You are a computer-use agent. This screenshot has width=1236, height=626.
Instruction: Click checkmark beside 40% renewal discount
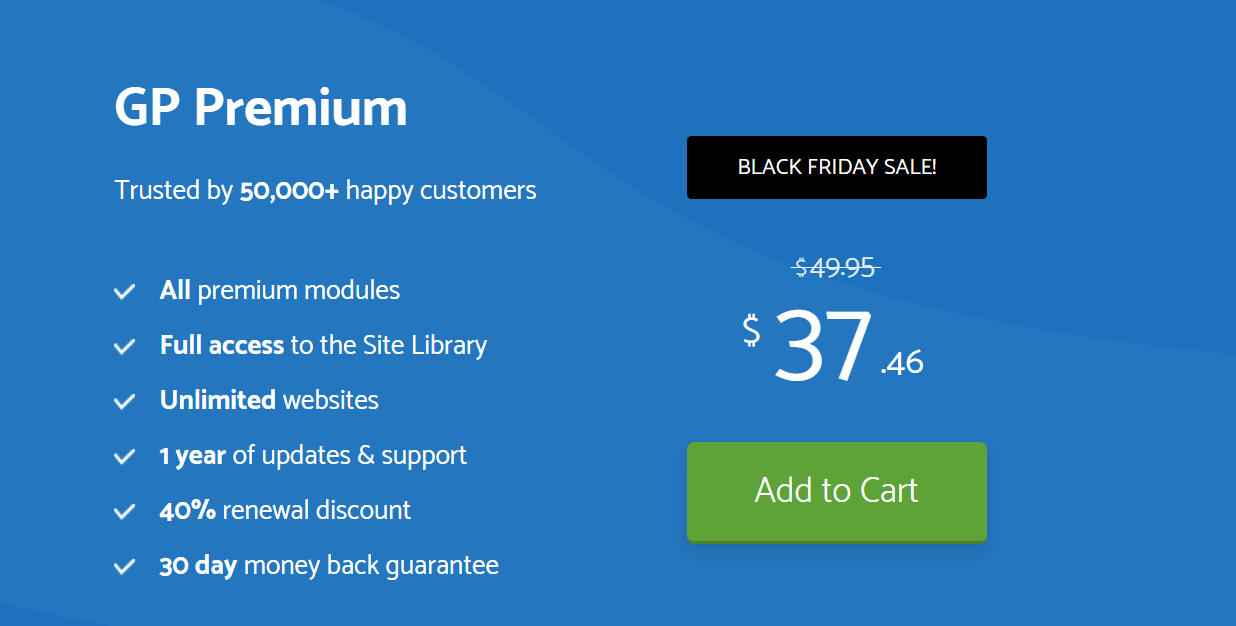pyautogui.click(x=125, y=512)
